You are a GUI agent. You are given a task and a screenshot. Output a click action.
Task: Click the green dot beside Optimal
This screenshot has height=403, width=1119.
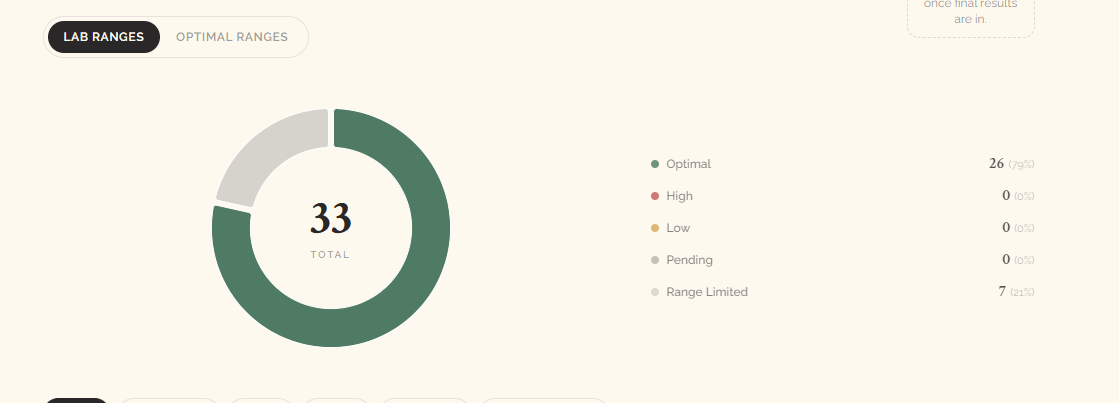click(x=655, y=164)
